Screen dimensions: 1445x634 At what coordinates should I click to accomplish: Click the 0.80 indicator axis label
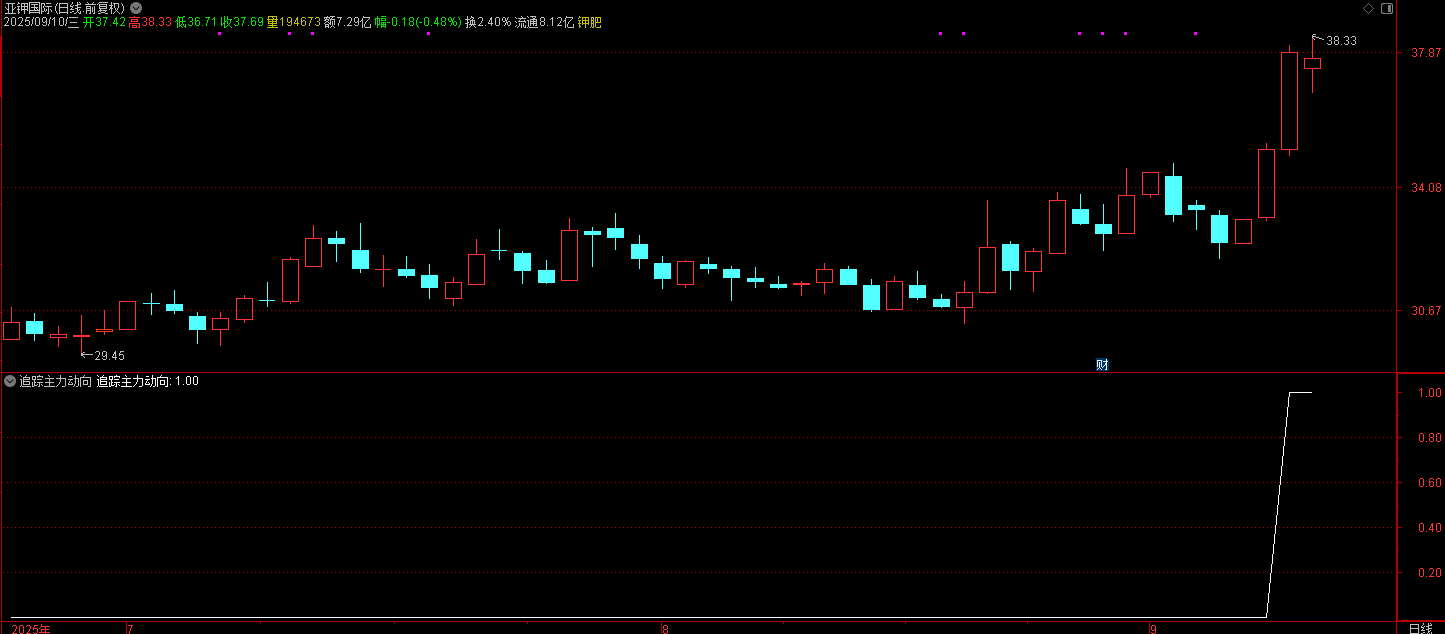click(x=1429, y=438)
